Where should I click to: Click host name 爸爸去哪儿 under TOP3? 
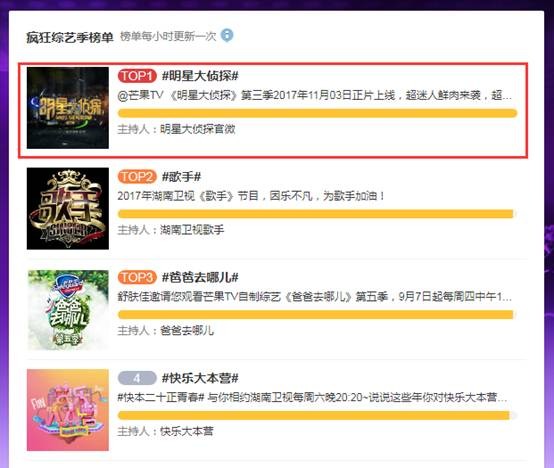(x=187, y=331)
